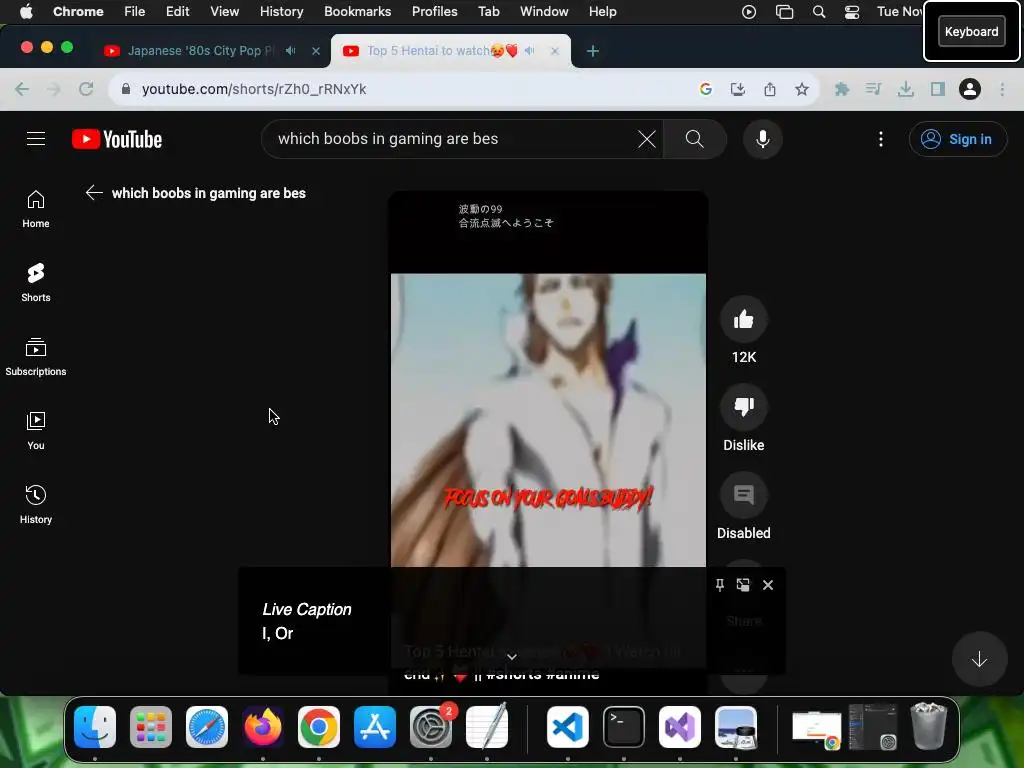Open the File menu
This screenshot has width=1024, height=768.
click(x=135, y=11)
